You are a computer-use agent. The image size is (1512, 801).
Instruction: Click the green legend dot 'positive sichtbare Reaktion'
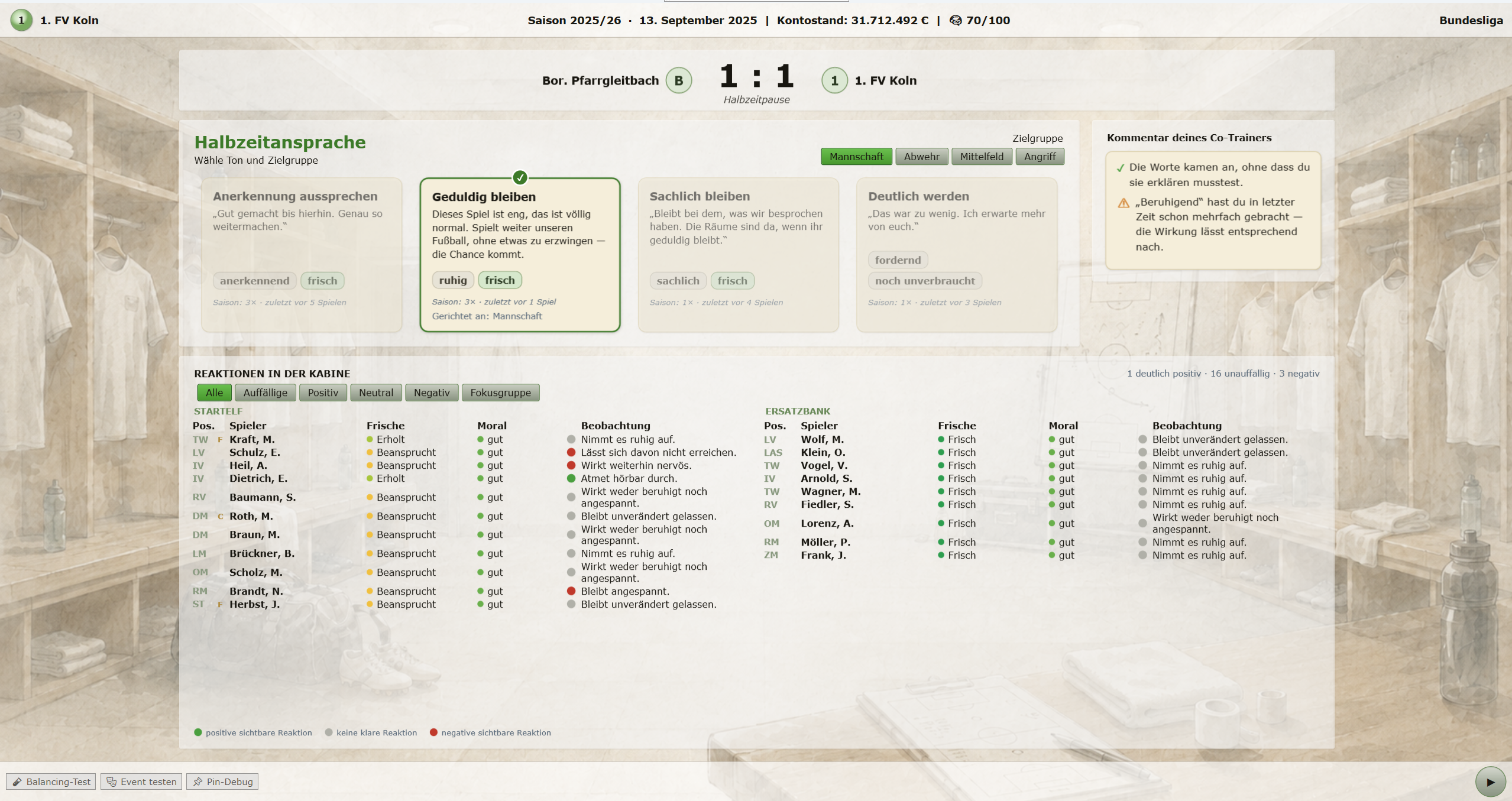point(198,732)
